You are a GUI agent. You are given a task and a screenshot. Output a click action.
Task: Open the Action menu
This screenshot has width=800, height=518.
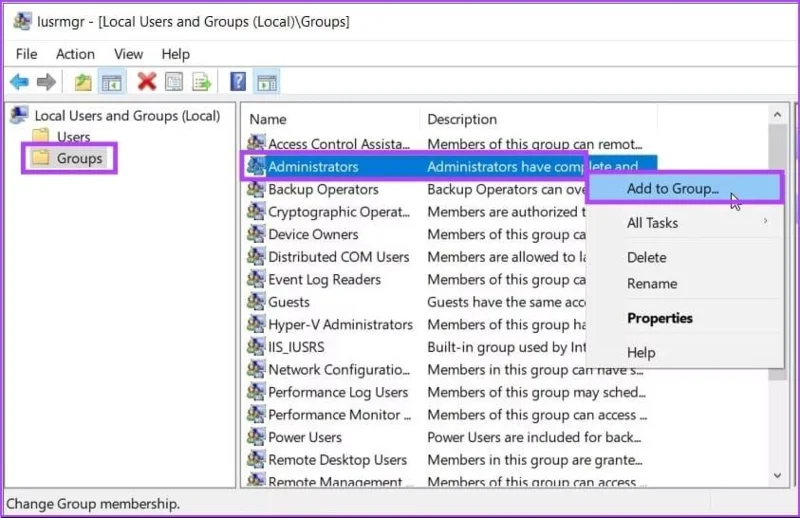[x=75, y=54]
